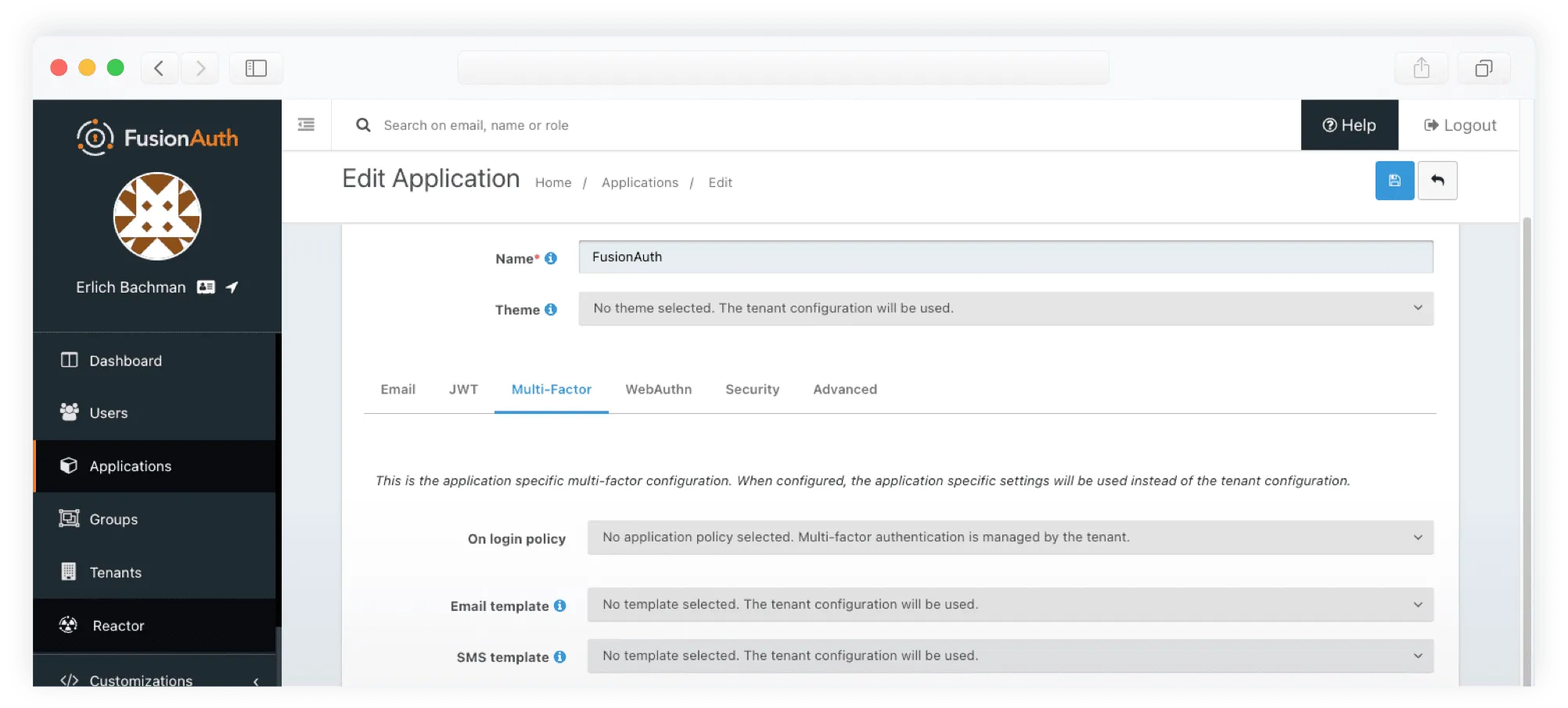Click the magnifying glass search icon

click(363, 125)
